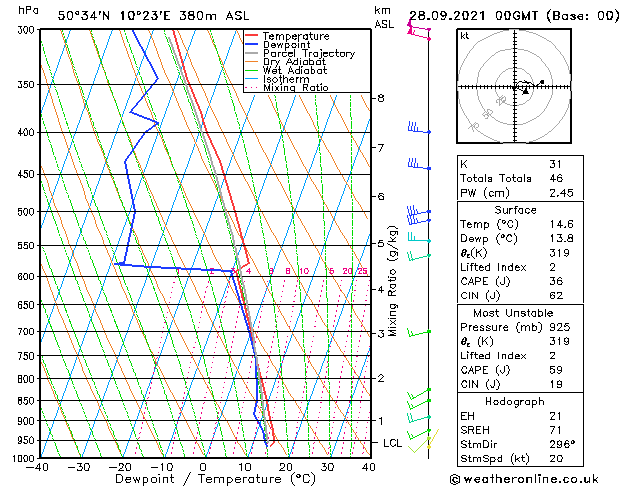
Task: Click the K index value 31
Action: tap(556, 164)
